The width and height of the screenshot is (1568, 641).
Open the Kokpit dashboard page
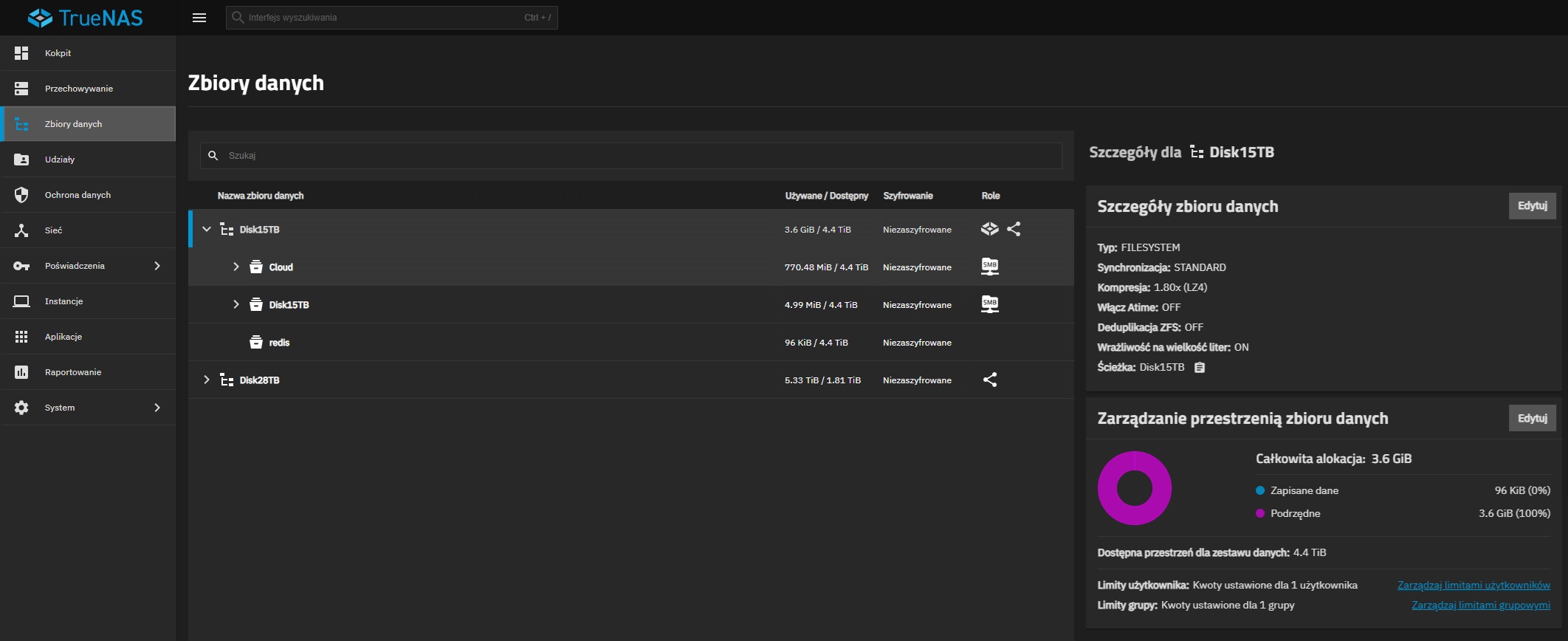88,53
